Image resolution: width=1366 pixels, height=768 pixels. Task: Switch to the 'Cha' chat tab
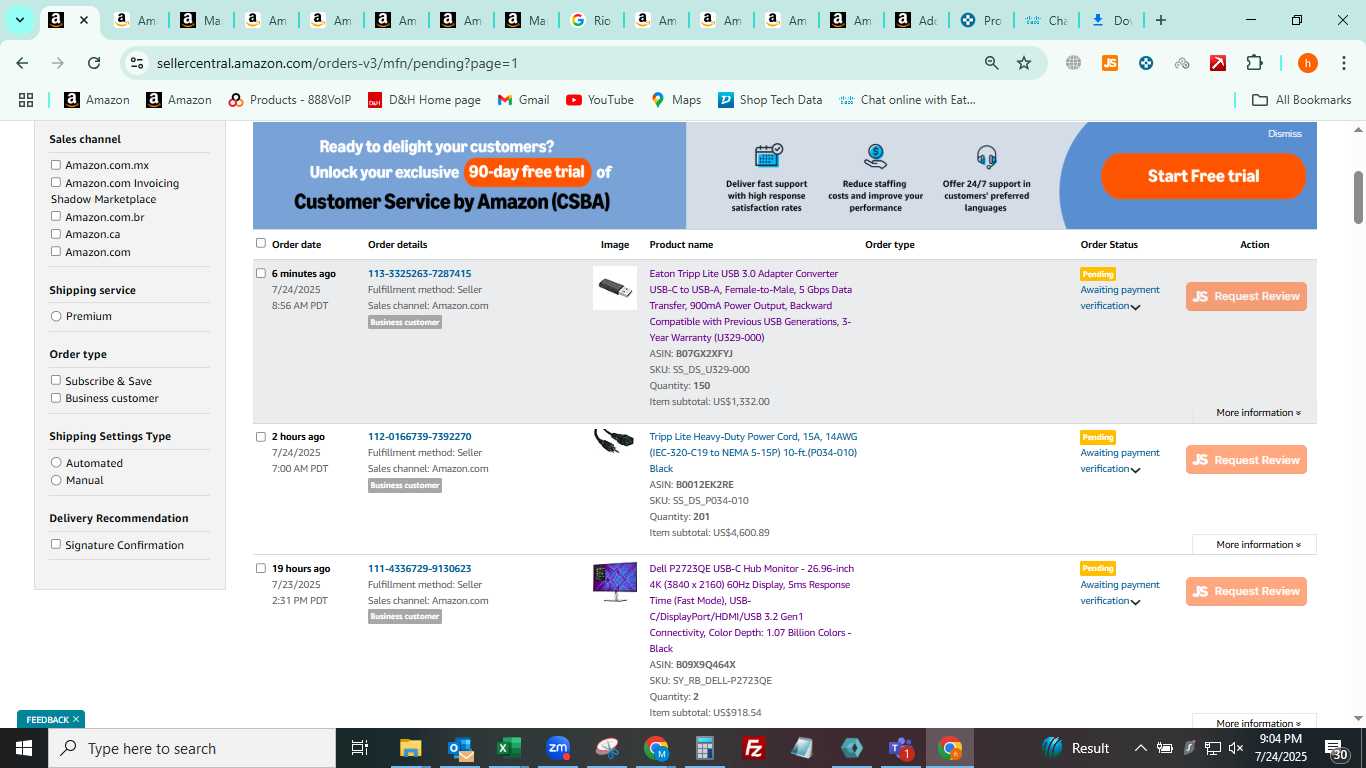click(x=1045, y=20)
